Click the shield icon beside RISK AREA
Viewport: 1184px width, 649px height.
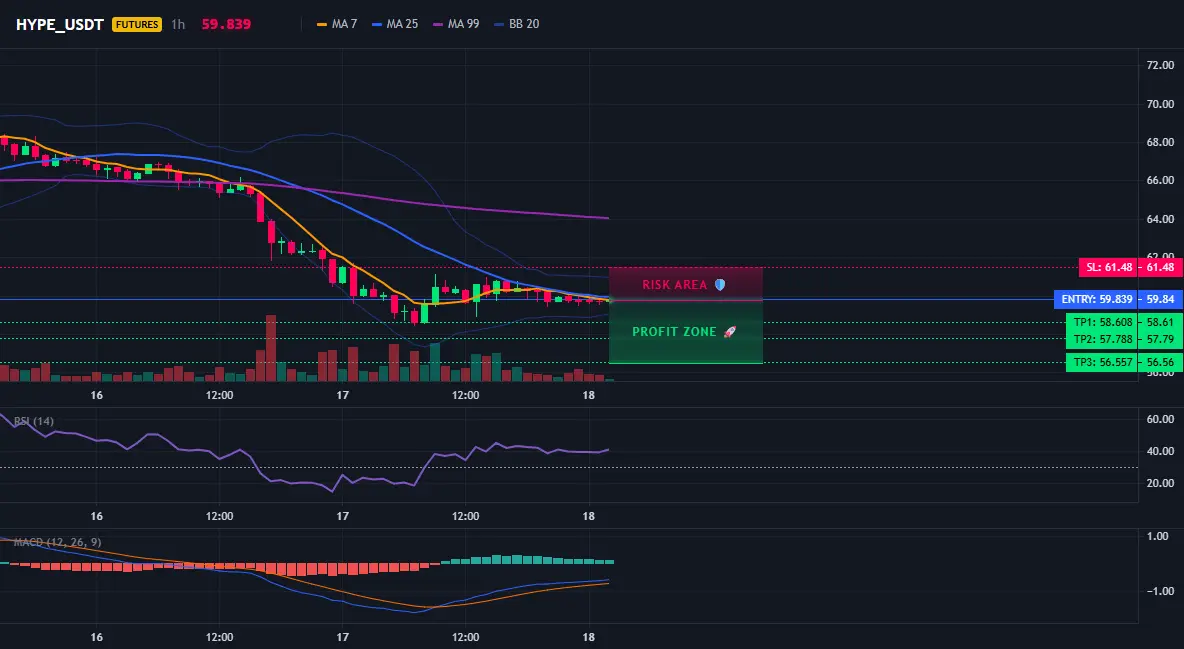(x=720, y=285)
